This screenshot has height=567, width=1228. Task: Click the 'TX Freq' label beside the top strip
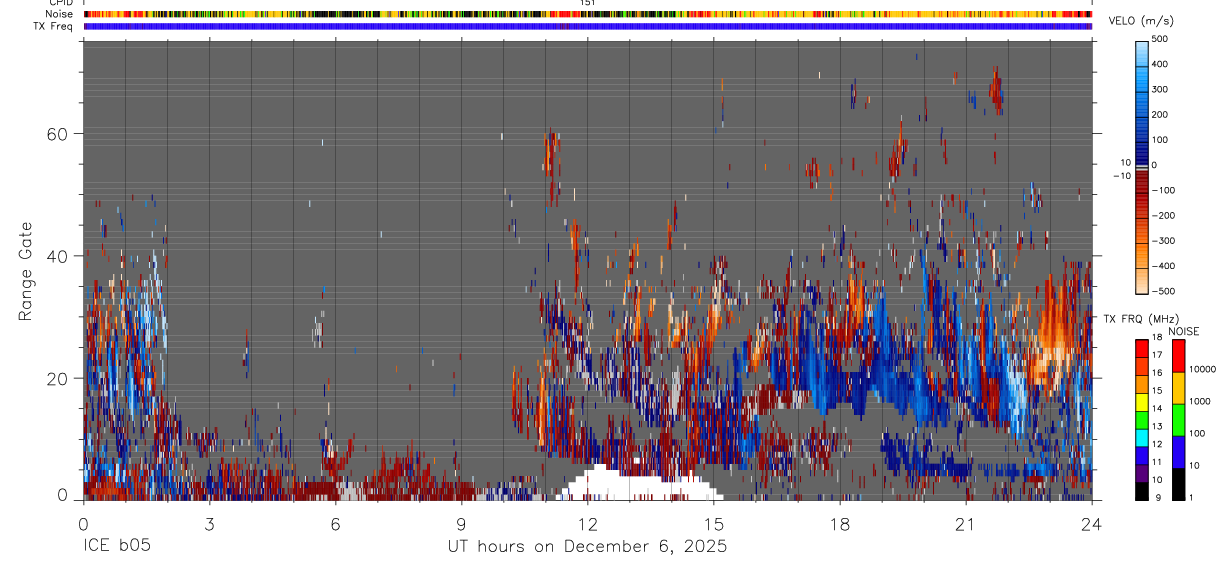[54, 26]
